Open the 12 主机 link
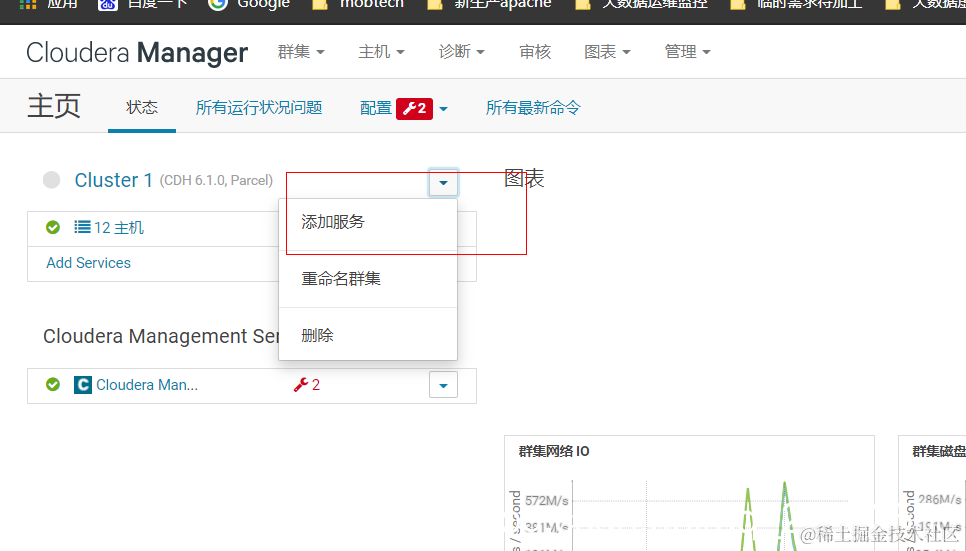This screenshot has height=551, width=966. click(119, 228)
